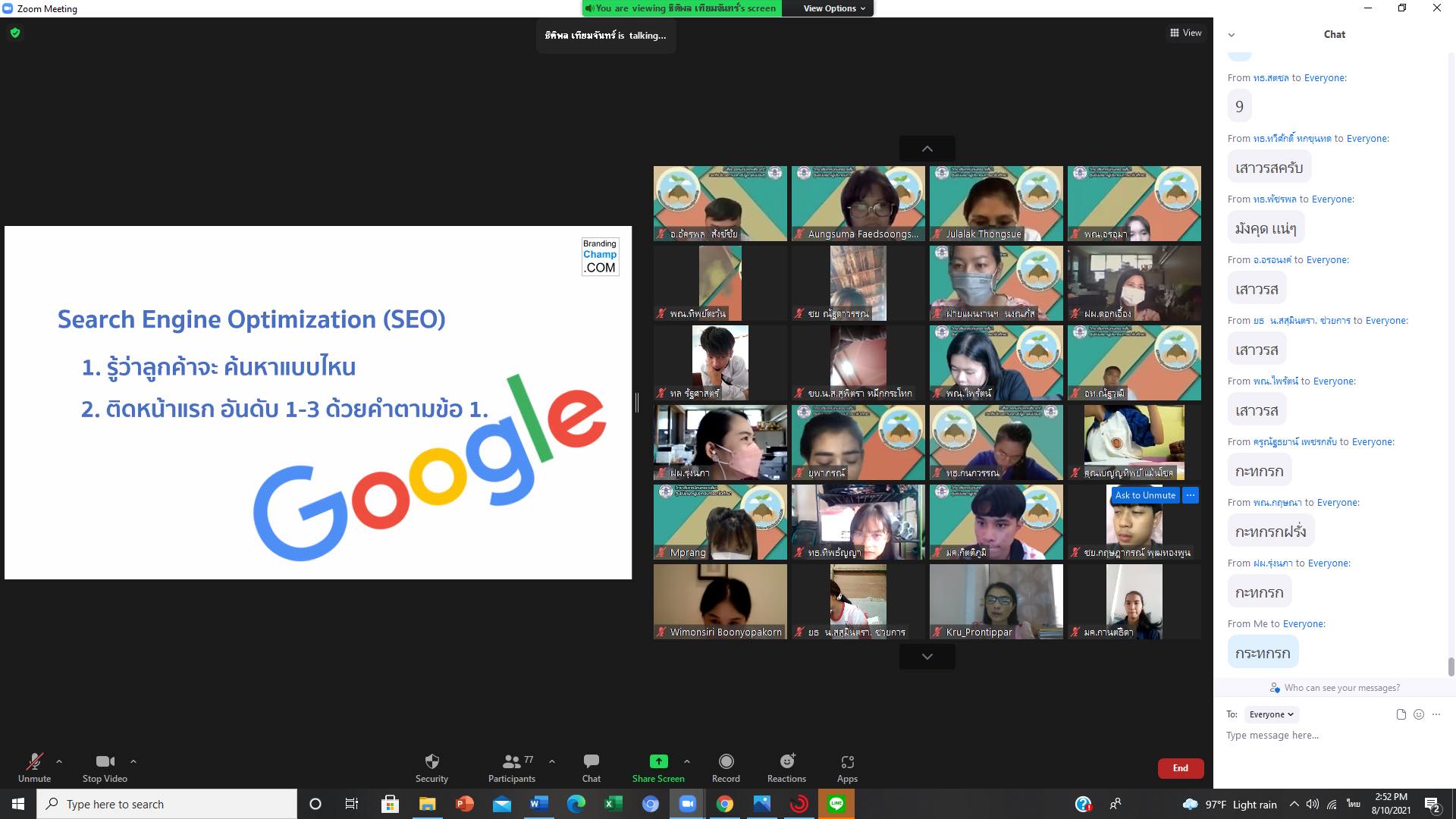1456x819 pixels.
Task: Select Wimonsiri Boonyopakorn video thumbnail
Action: coord(720,601)
